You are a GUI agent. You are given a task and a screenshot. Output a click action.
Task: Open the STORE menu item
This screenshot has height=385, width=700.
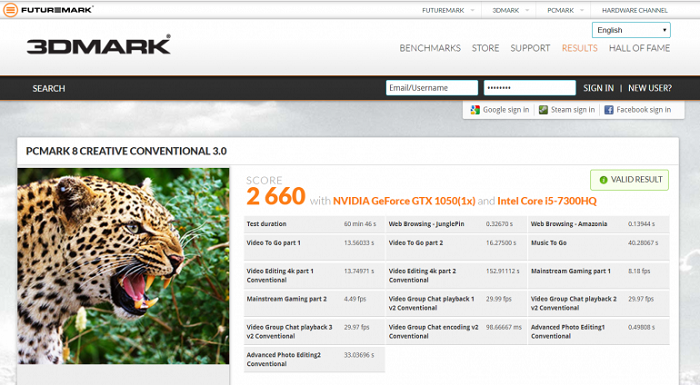(x=485, y=48)
